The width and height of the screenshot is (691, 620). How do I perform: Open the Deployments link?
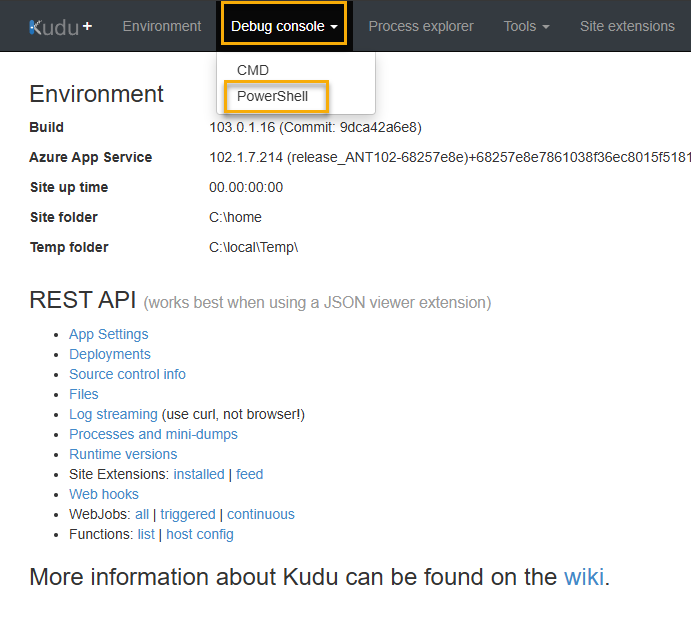click(x=110, y=354)
